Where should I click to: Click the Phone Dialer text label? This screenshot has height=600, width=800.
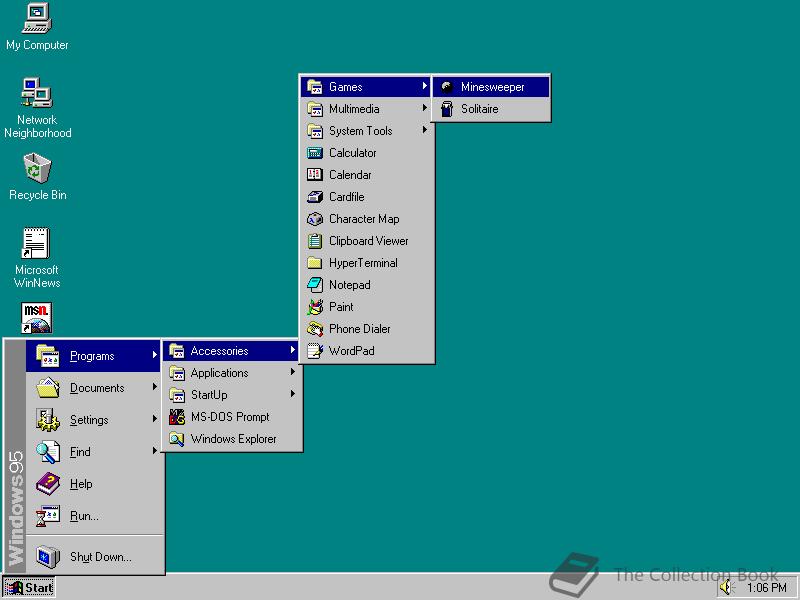(x=360, y=330)
